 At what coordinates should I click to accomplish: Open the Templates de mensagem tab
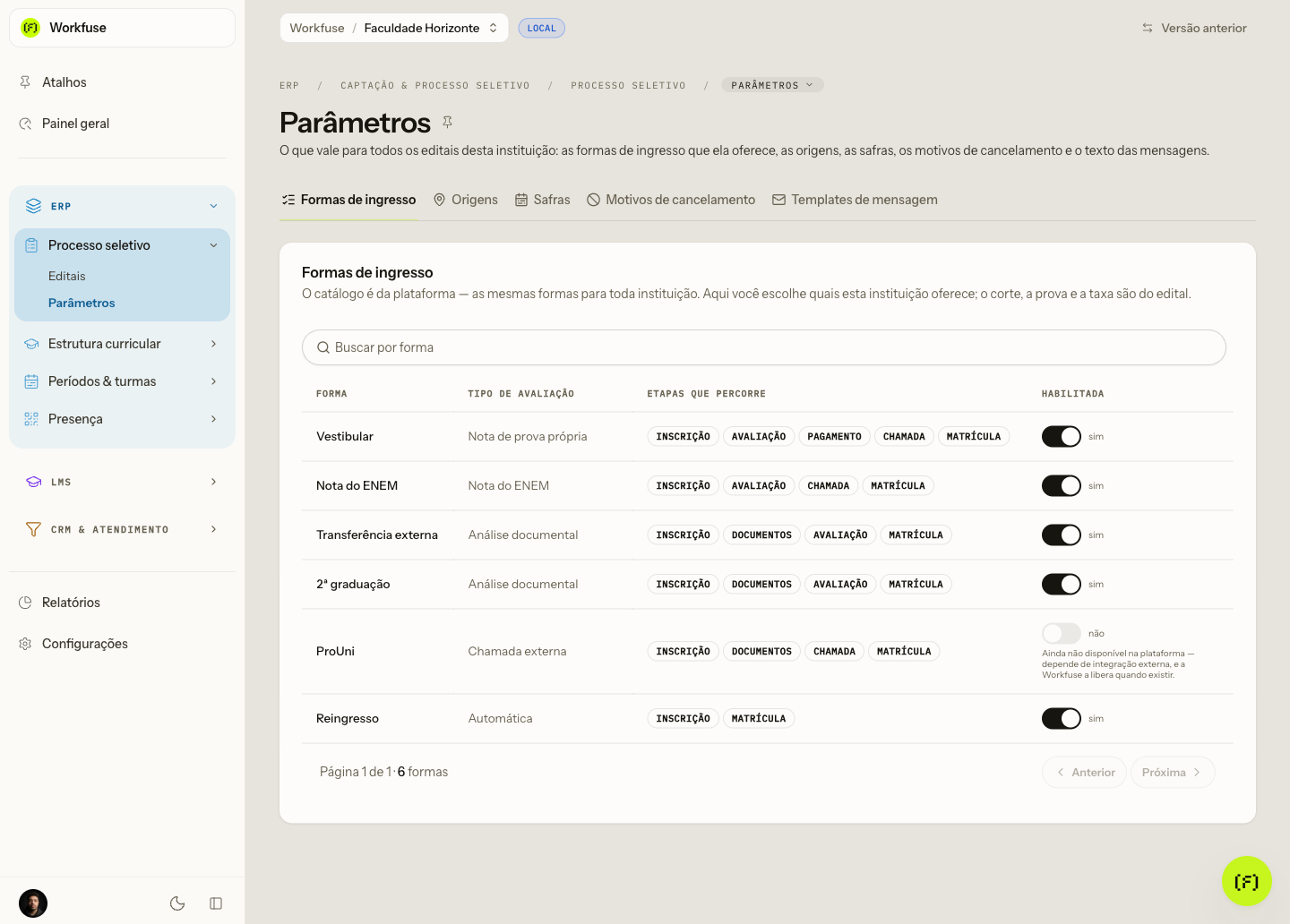pyautogui.click(x=855, y=200)
